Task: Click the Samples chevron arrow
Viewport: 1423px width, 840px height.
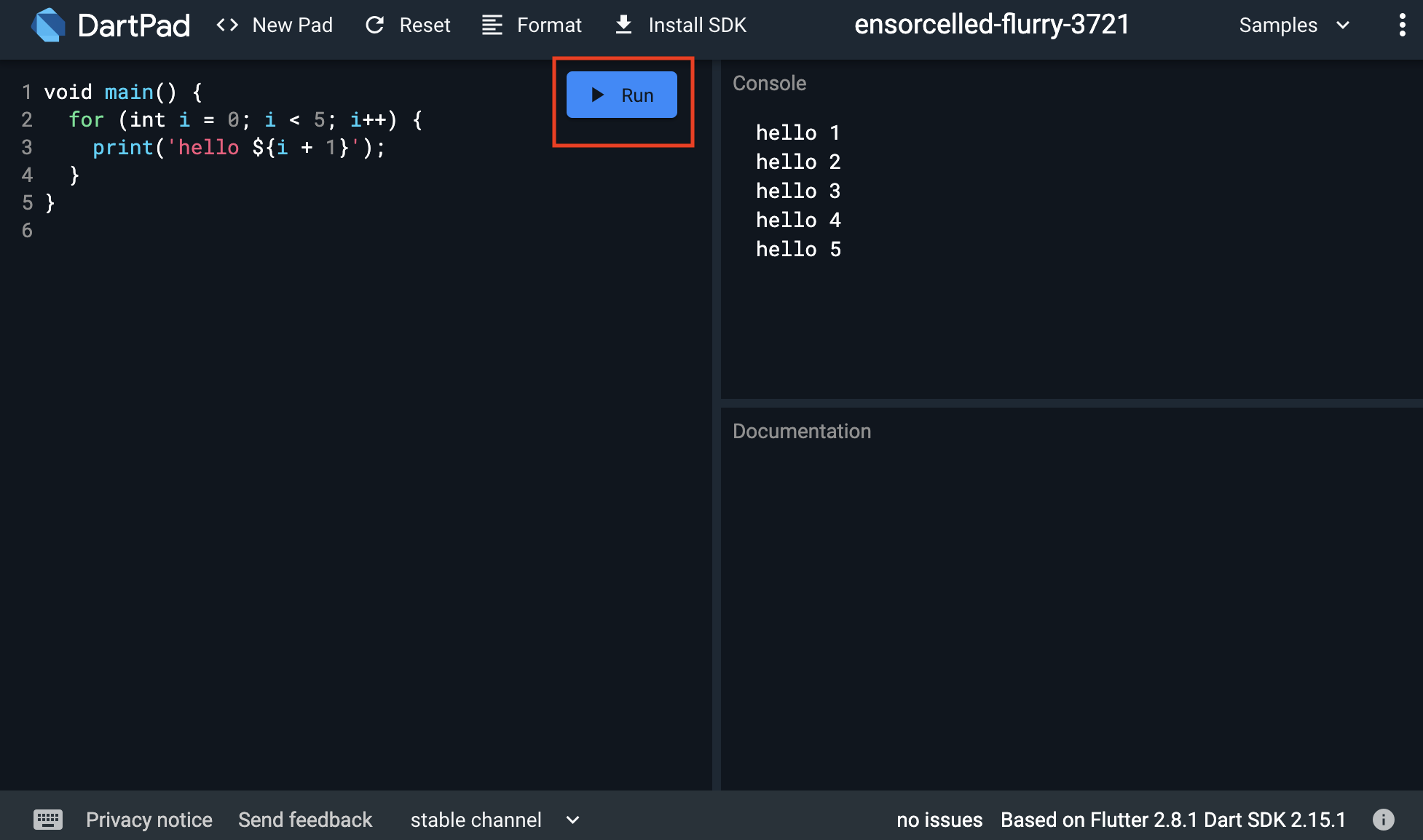Action: pyautogui.click(x=1343, y=25)
